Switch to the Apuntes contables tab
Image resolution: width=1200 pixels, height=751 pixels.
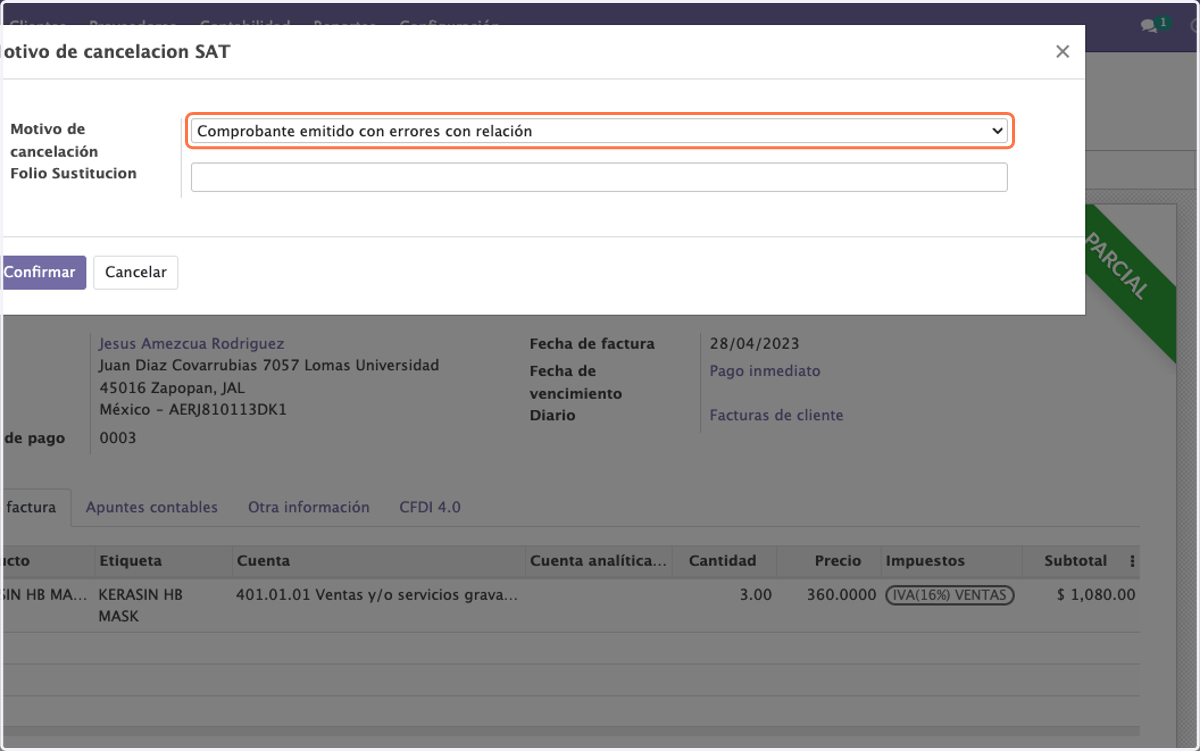coord(152,507)
